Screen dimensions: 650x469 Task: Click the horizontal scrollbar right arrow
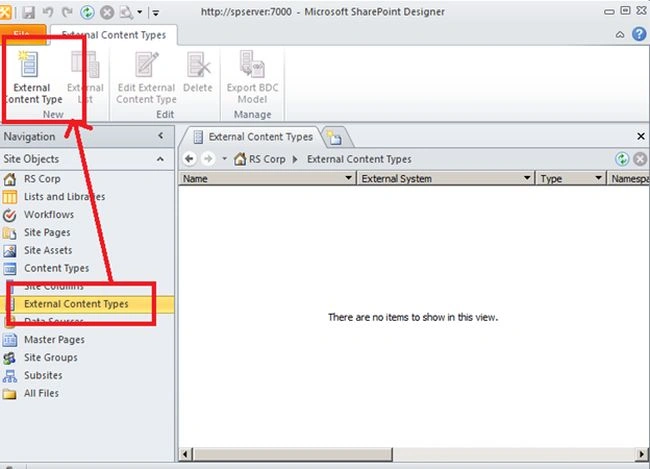[x=642, y=454]
